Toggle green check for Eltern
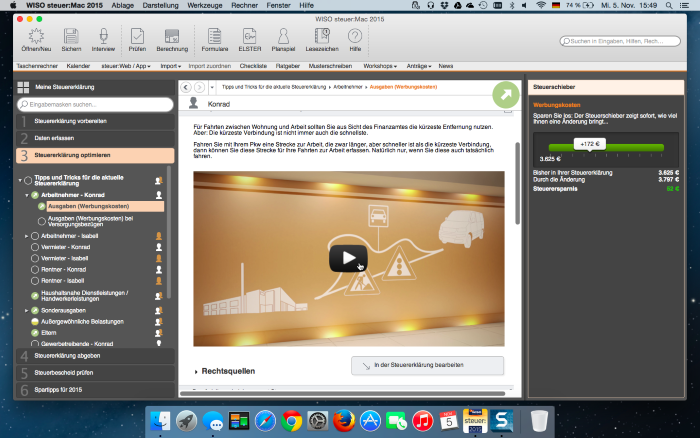This screenshot has height=438, width=700. click(35, 333)
